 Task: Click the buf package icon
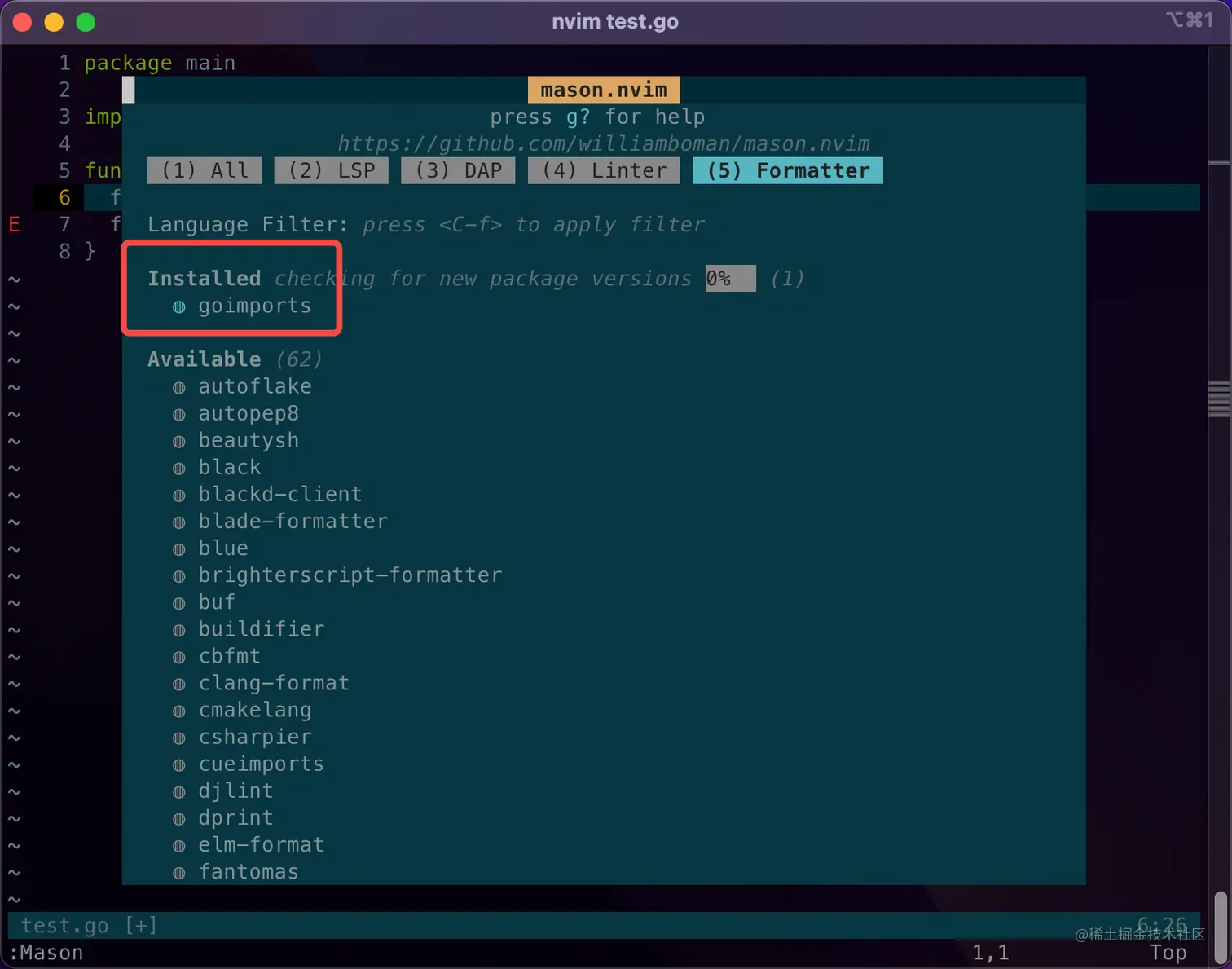[179, 603]
